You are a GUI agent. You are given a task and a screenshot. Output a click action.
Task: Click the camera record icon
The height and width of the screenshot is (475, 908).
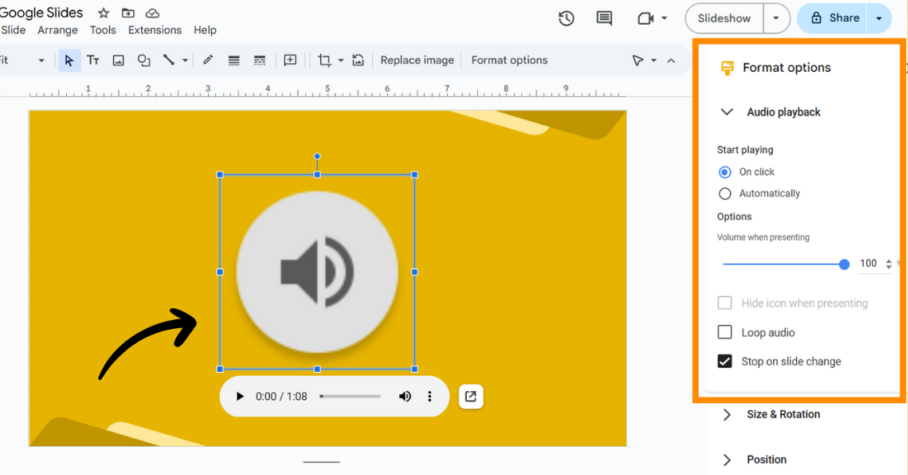(x=645, y=19)
